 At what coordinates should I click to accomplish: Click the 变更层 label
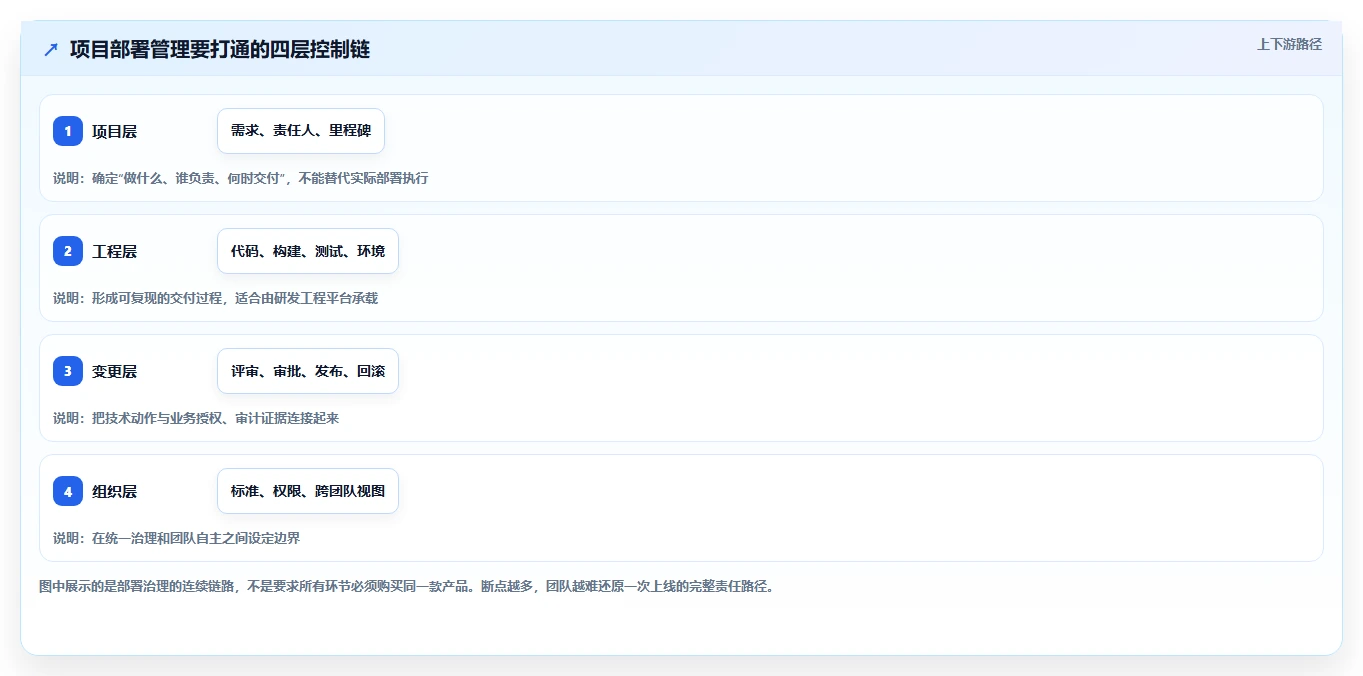[114, 371]
